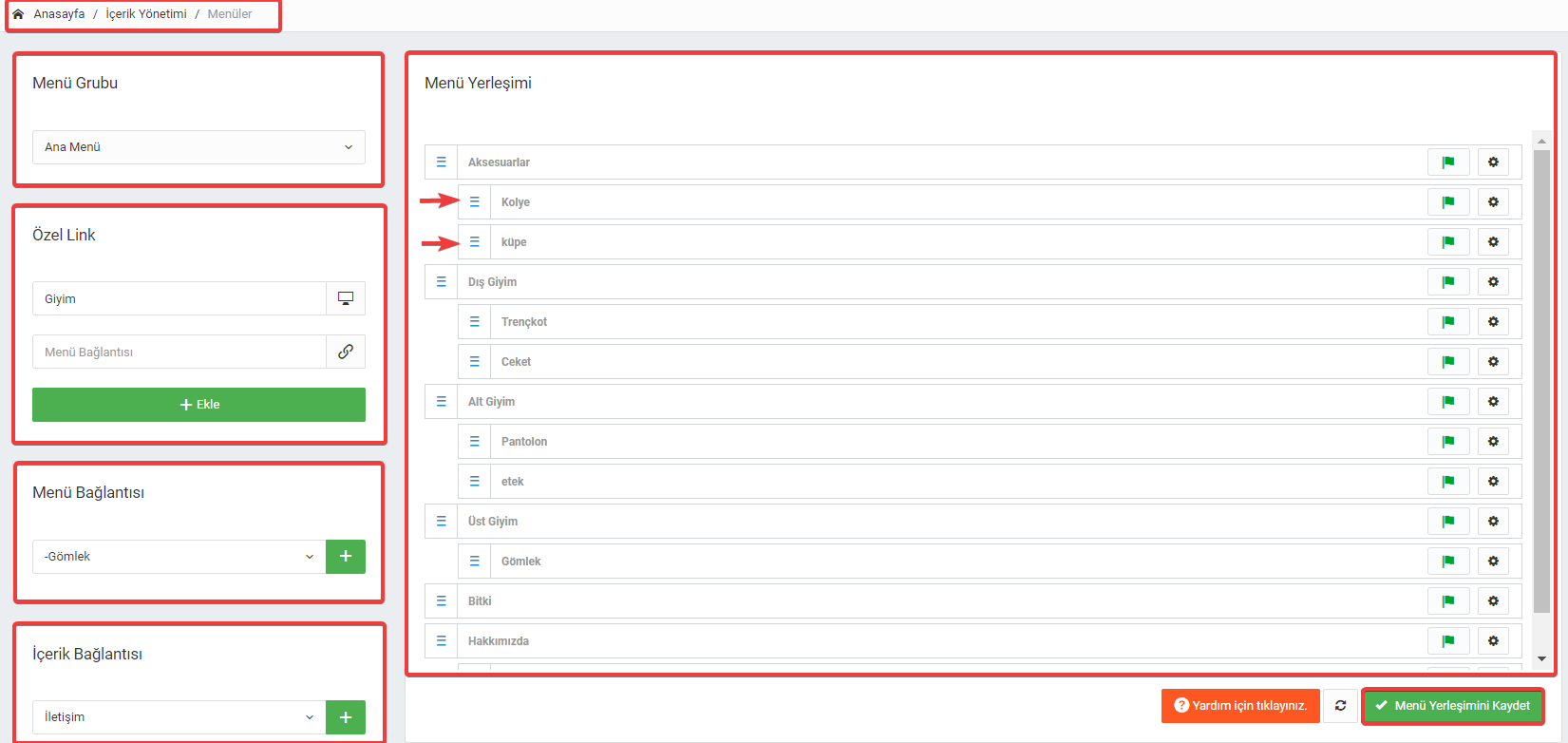Click the drag handle of Bitki row

pos(442,601)
